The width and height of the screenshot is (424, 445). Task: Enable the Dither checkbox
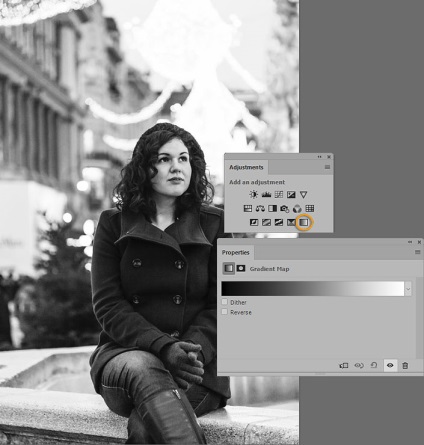225,302
